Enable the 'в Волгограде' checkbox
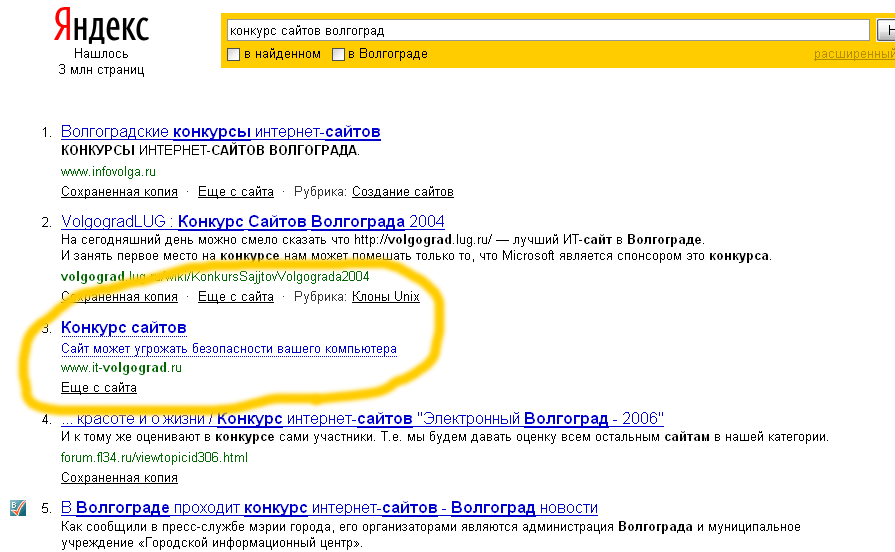Screen dimensions: 895x552 point(338,55)
